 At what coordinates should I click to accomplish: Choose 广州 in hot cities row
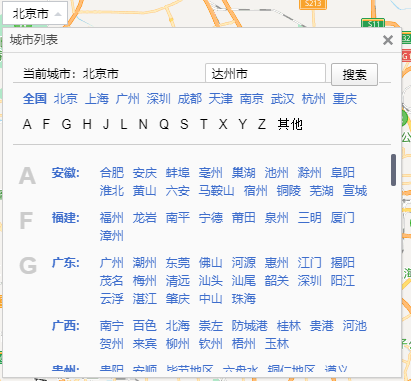128,99
